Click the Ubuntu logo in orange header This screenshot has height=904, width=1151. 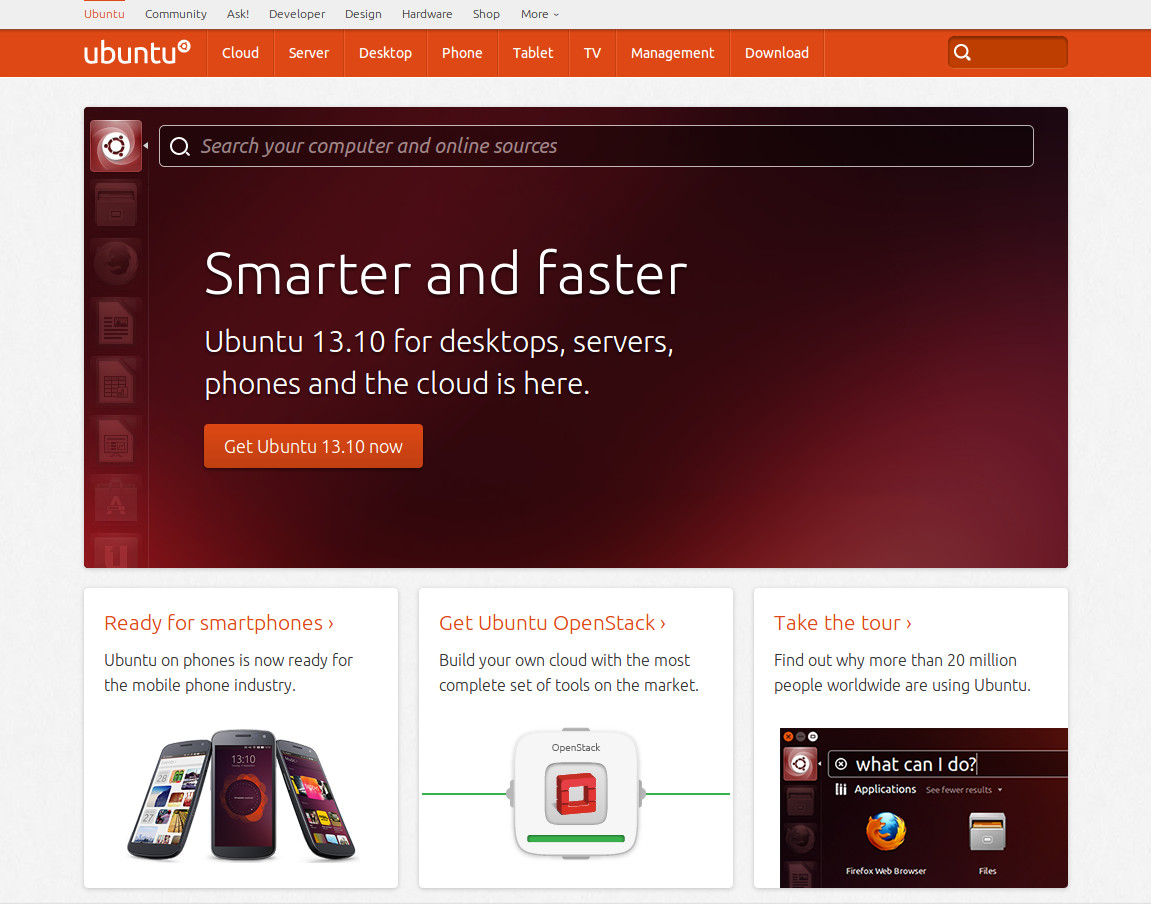point(137,52)
